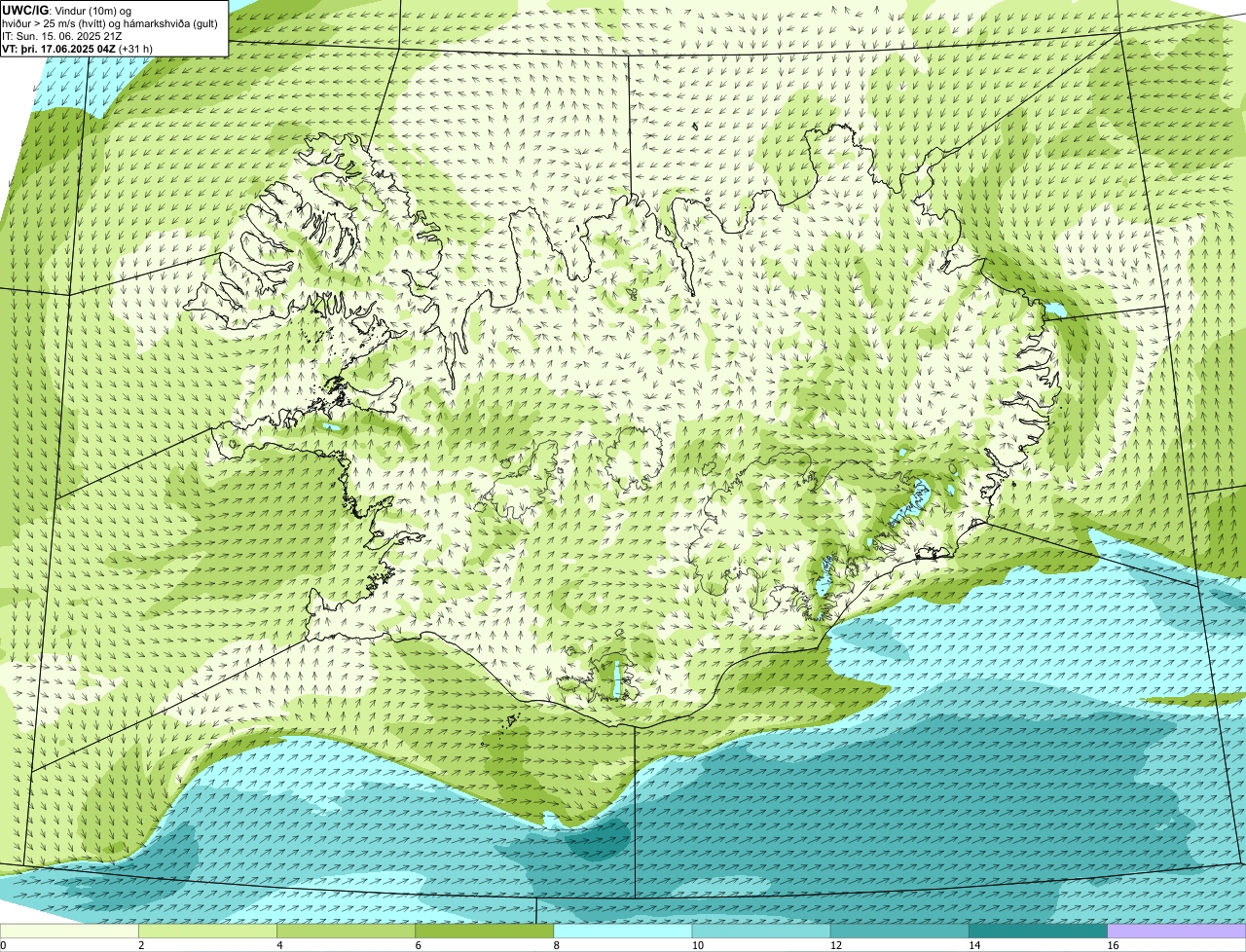
Task: Click the 'UWC/IG: Vindur (10m) og' title line
Action: (66, 10)
